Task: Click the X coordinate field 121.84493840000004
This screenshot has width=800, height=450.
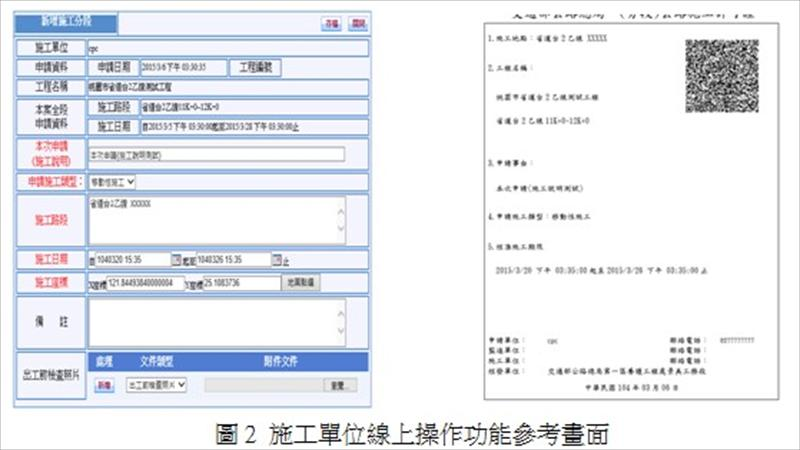Action: [x=145, y=283]
